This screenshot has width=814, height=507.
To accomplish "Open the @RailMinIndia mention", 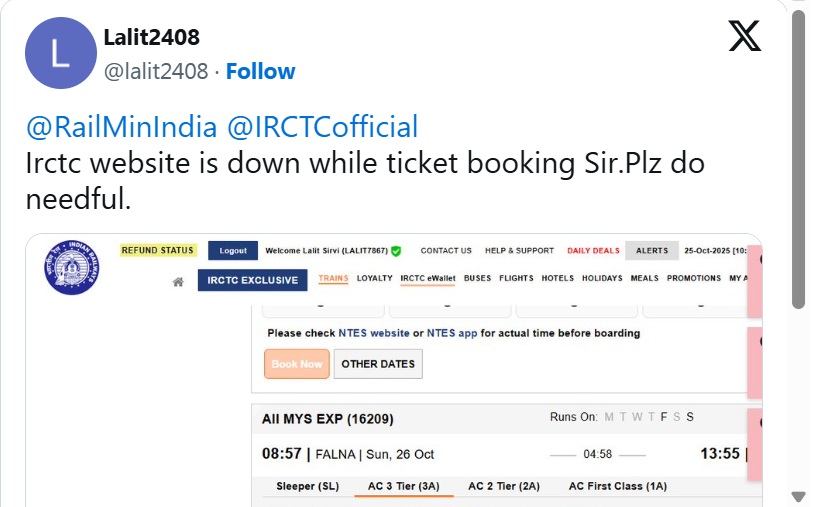I will (x=121, y=127).
